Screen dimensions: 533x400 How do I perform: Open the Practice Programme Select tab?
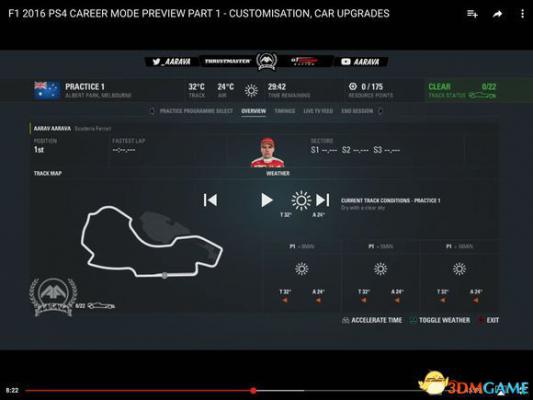[196, 111]
